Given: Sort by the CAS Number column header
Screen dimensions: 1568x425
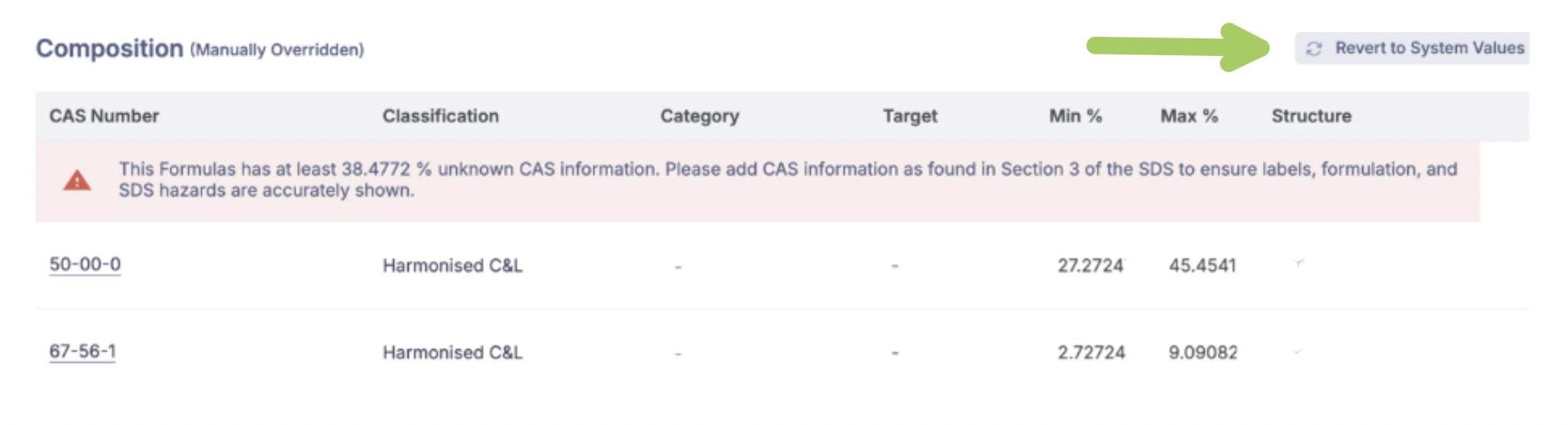Looking at the screenshot, I should [104, 116].
